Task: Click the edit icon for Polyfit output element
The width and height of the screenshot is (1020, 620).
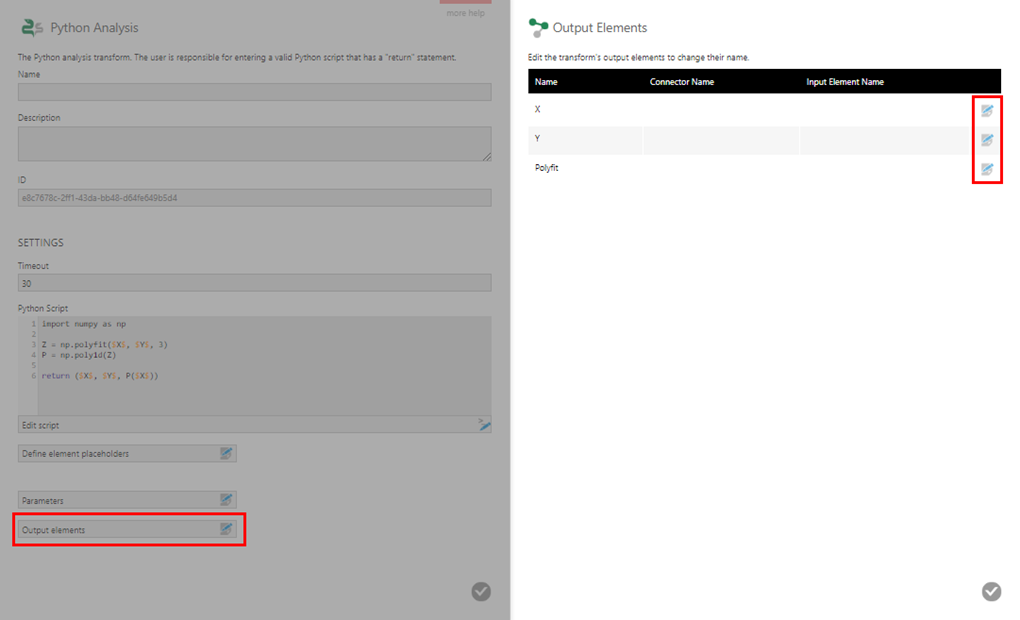Action: pos(986,169)
